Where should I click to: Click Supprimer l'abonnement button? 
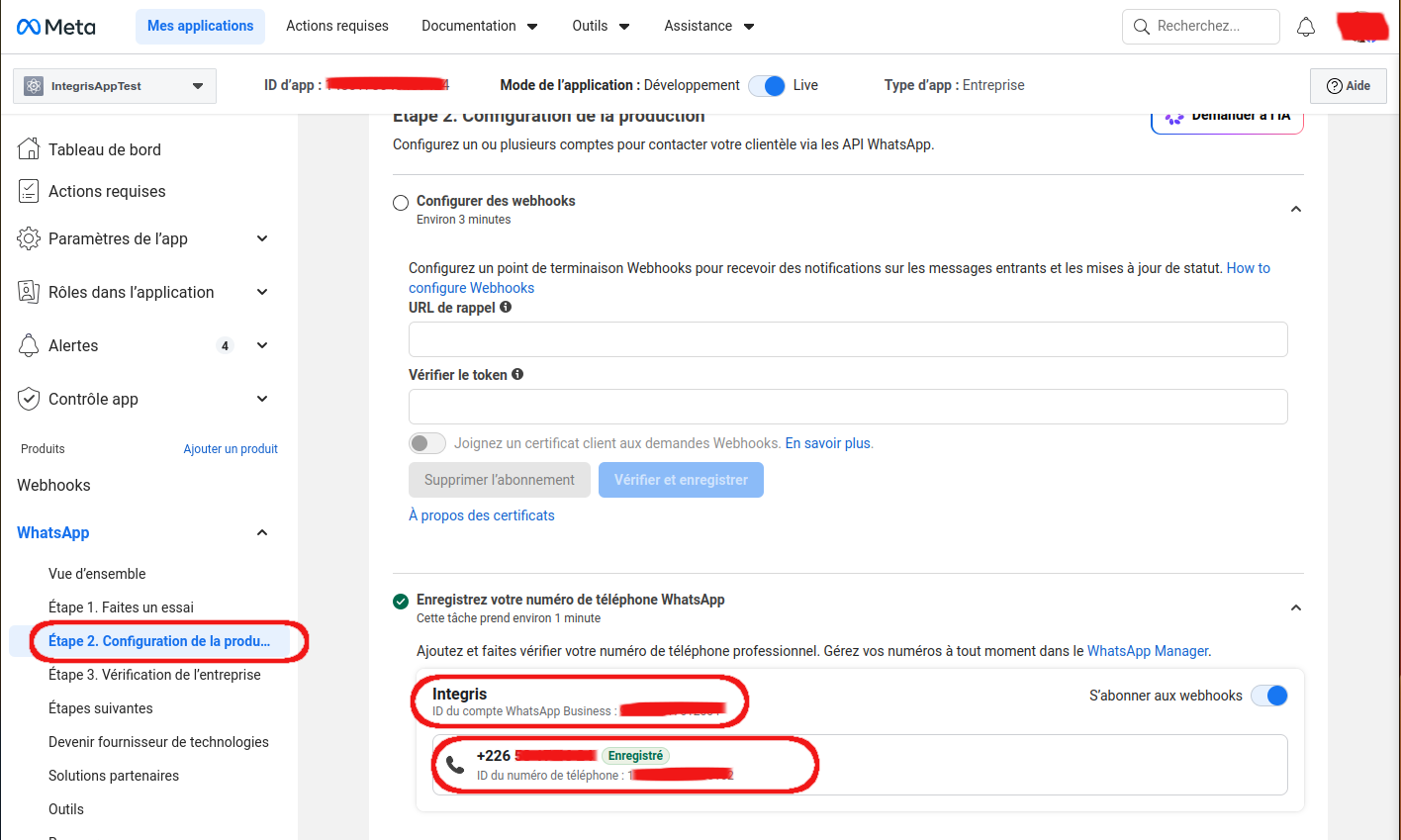point(500,480)
